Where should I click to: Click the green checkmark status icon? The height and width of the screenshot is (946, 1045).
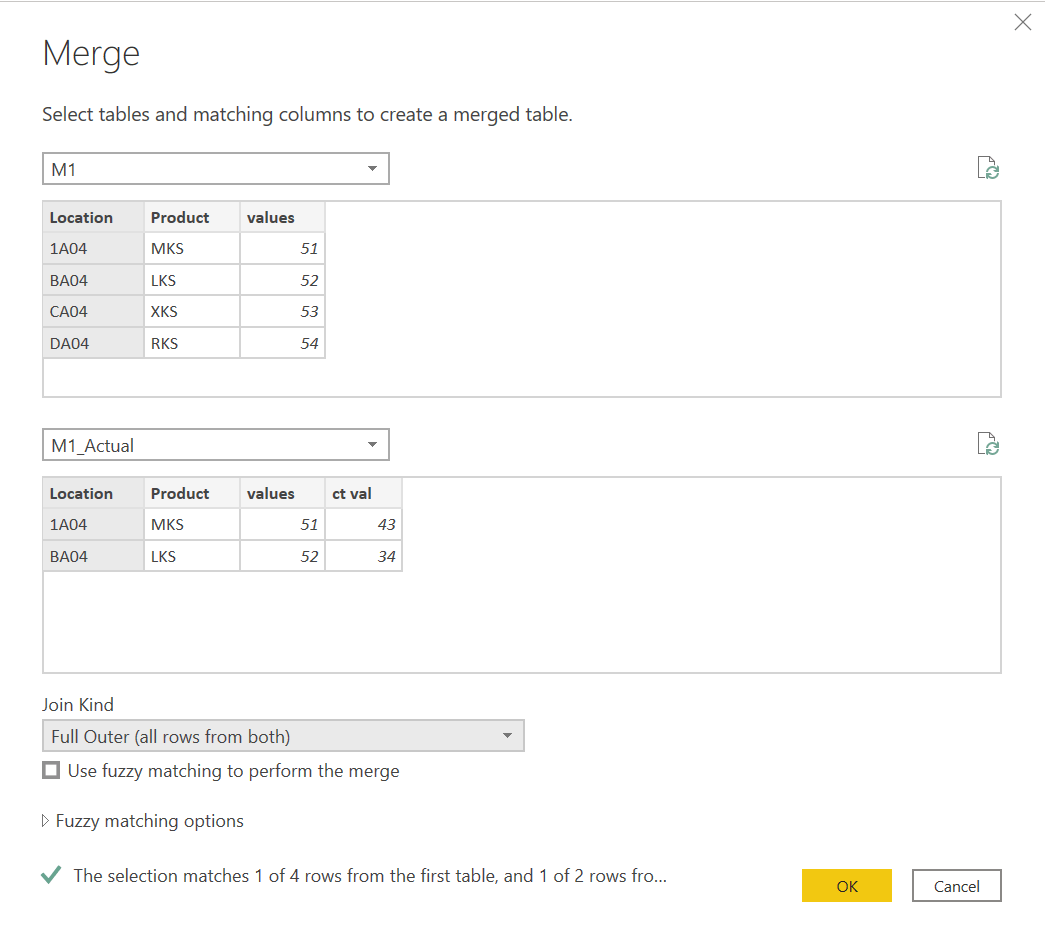coord(51,875)
